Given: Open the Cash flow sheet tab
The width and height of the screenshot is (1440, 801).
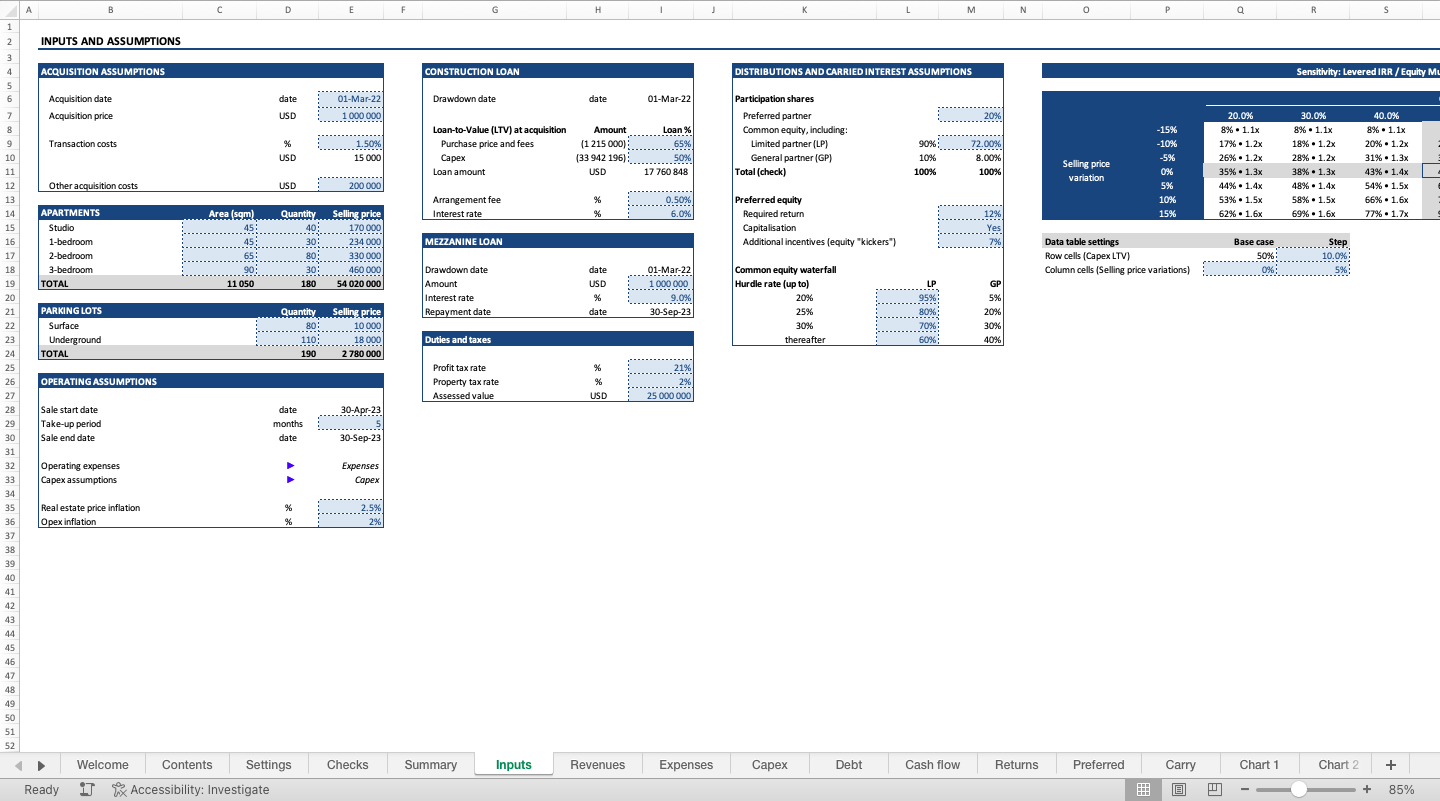Looking at the screenshot, I should [933, 765].
